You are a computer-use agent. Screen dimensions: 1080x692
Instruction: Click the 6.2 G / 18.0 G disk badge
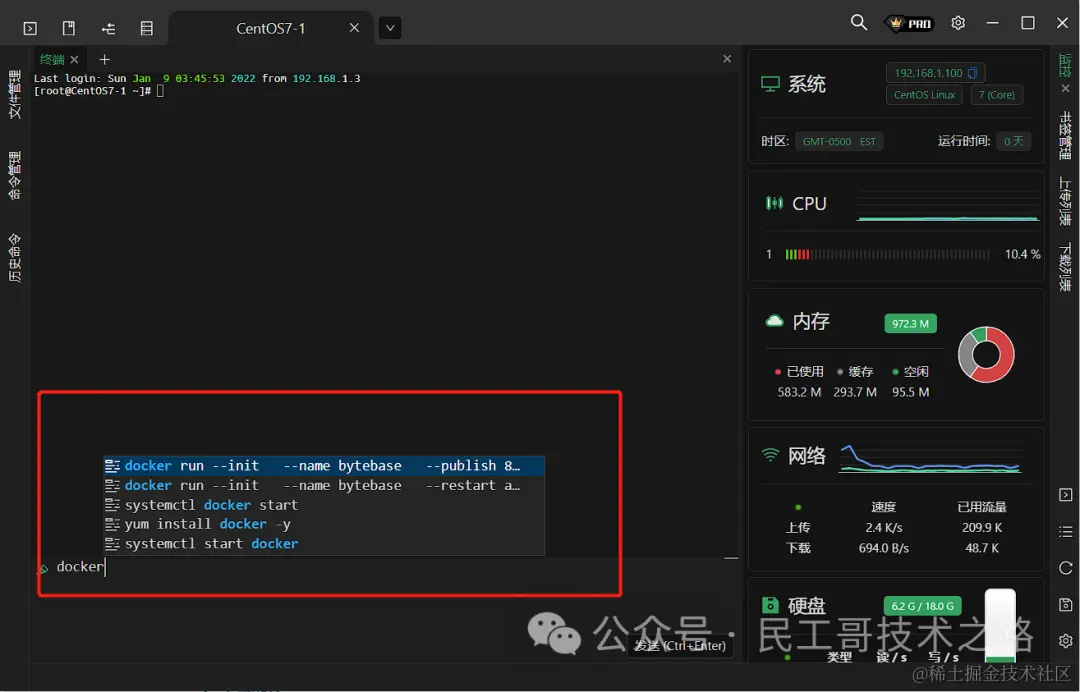click(x=922, y=606)
